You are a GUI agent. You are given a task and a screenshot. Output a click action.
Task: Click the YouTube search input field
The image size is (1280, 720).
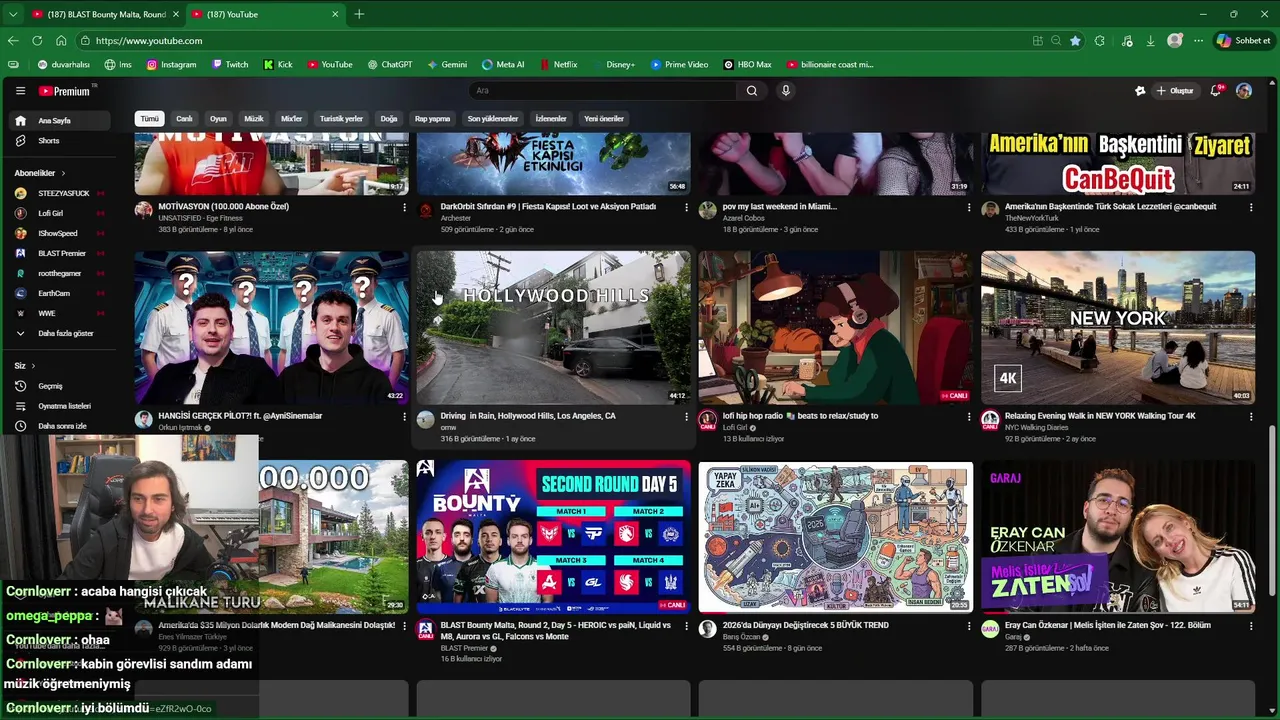click(x=603, y=91)
